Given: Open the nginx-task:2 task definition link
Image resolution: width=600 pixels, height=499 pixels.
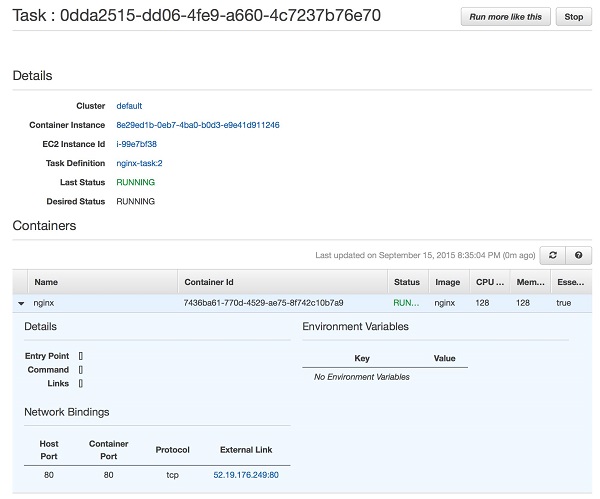Looking at the screenshot, I should (x=139, y=163).
